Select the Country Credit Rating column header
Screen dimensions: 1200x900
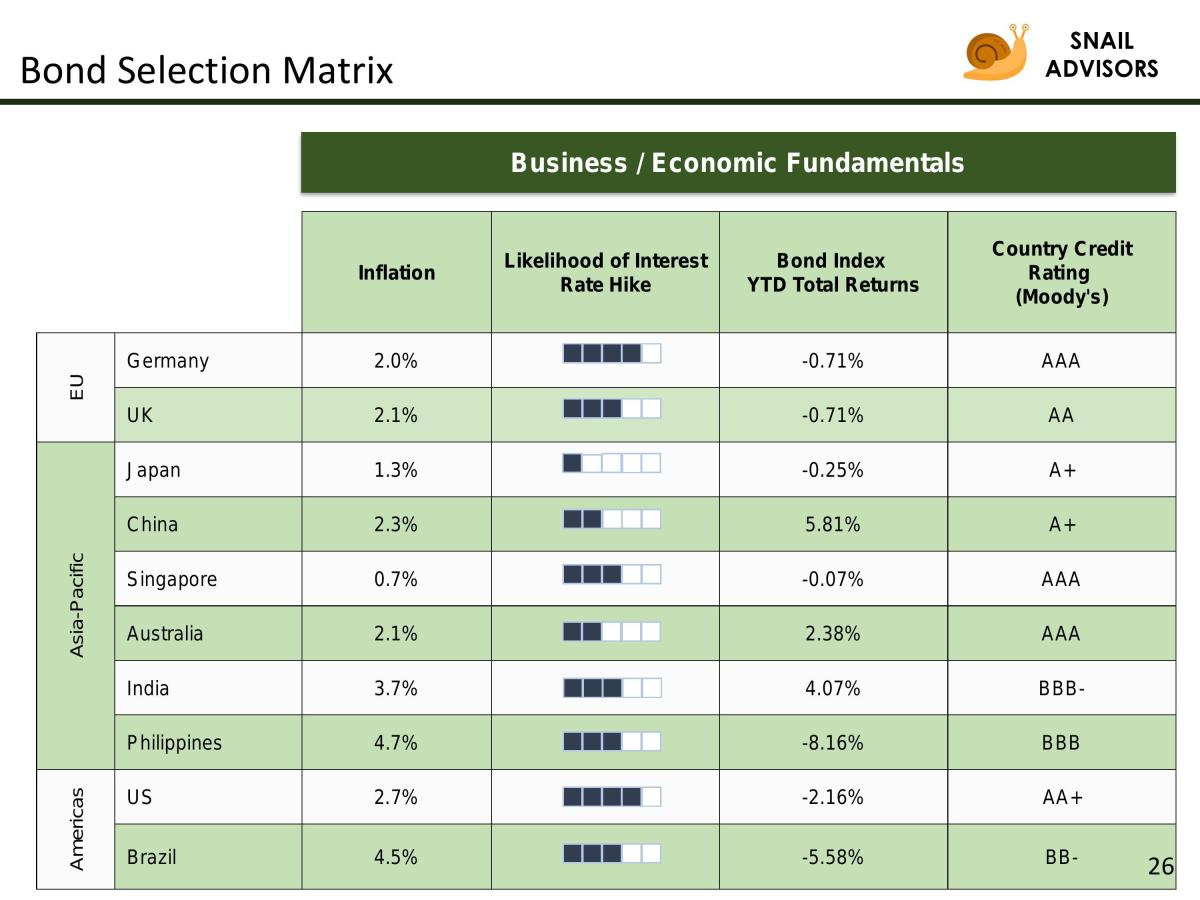1062,272
